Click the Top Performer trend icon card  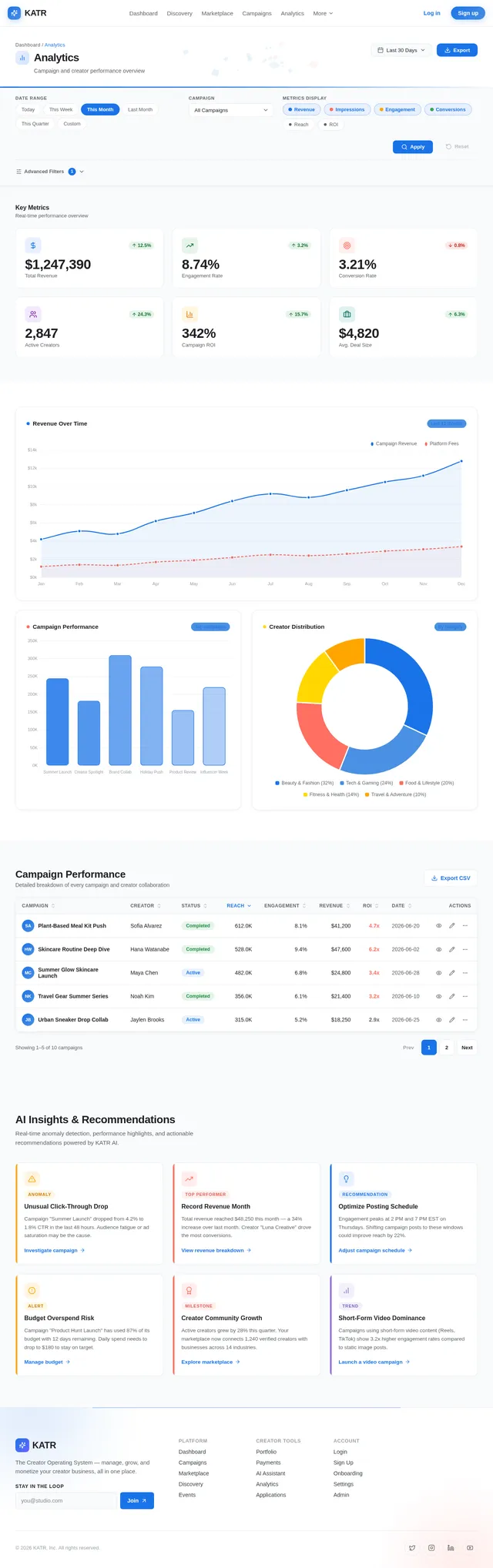tap(189, 1179)
